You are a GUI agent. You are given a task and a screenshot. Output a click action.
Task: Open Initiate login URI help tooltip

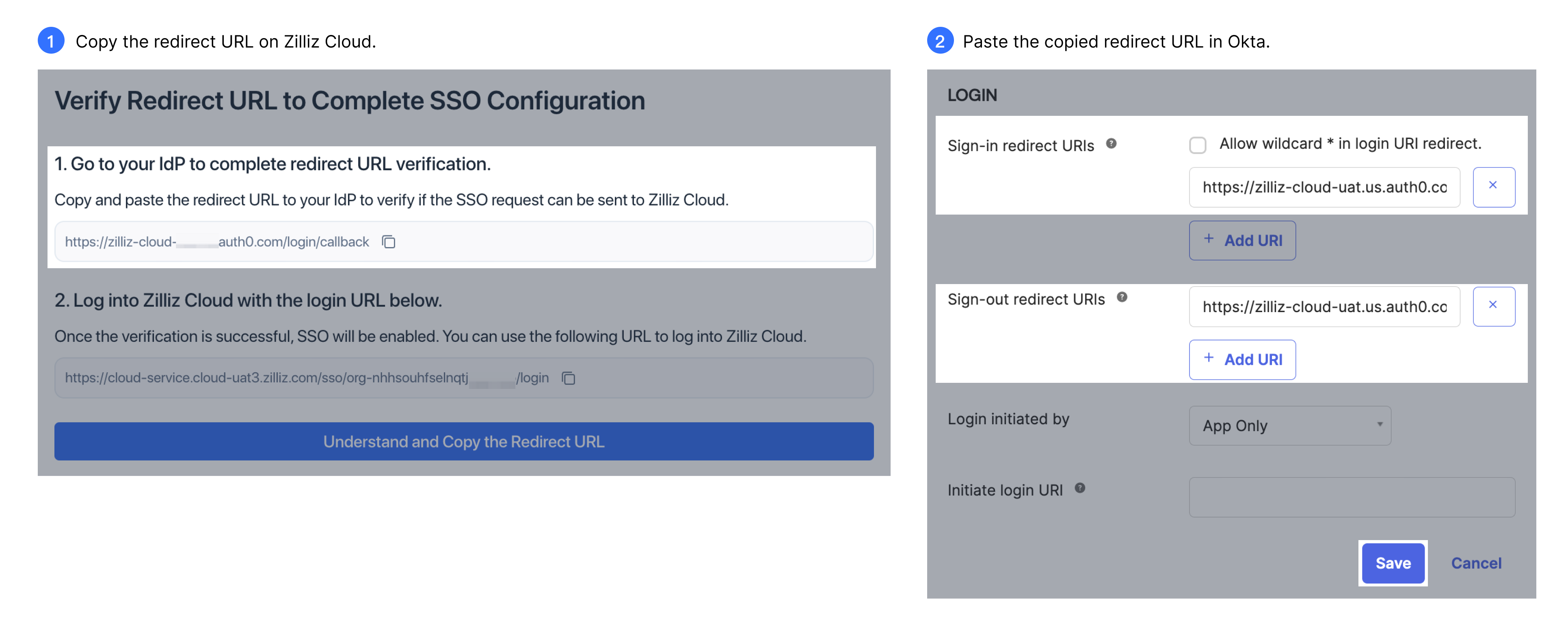pyautogui.click(x=1080, y=488)
